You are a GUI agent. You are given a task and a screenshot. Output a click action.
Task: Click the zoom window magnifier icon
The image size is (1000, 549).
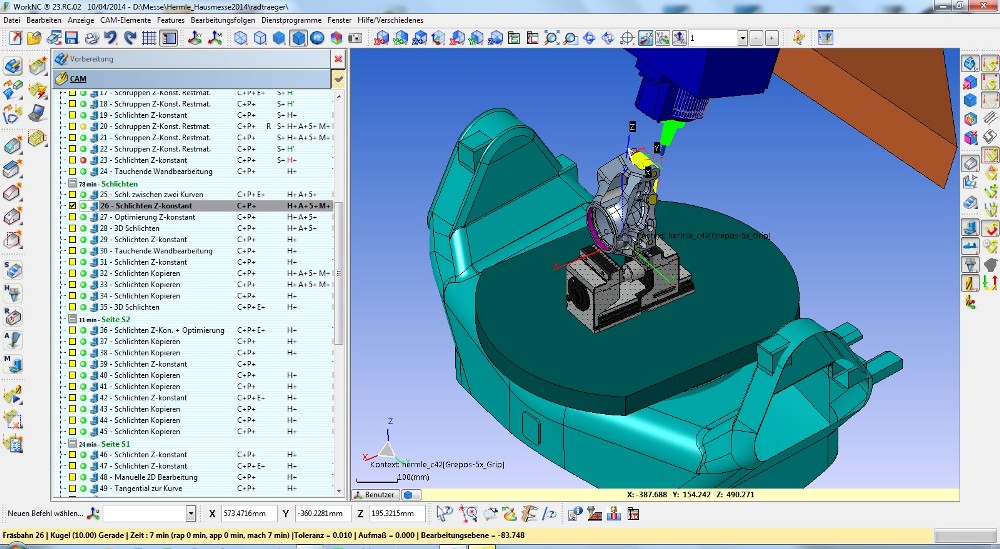[x=570, y=38]
